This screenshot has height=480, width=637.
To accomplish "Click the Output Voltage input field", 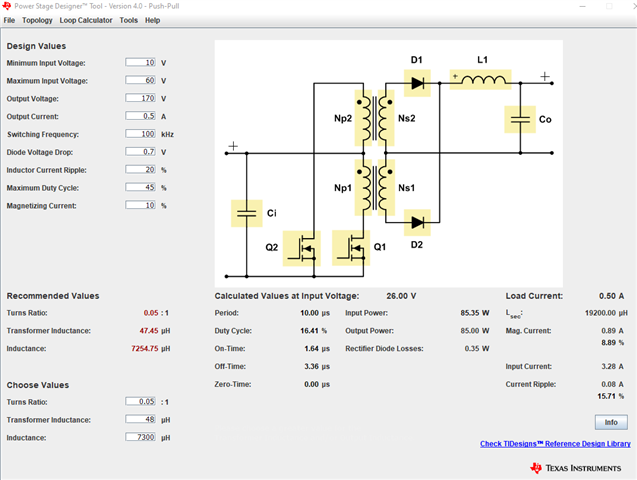I will [x=141, y=98].
